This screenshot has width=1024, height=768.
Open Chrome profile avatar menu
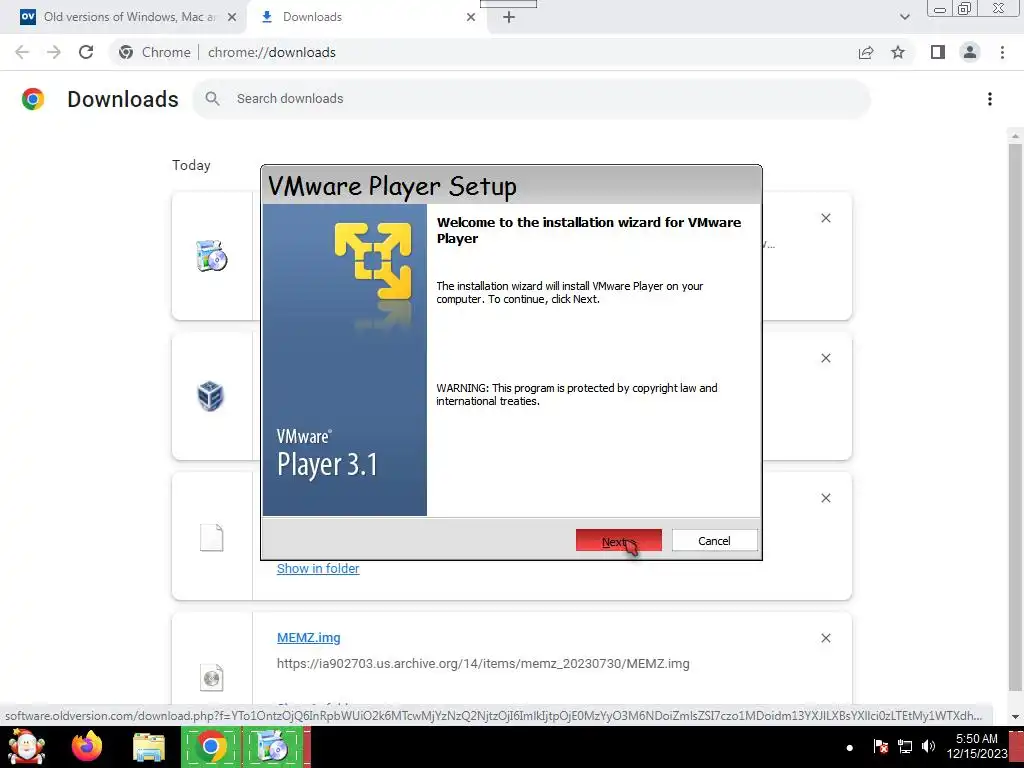[x=970, y=52]
